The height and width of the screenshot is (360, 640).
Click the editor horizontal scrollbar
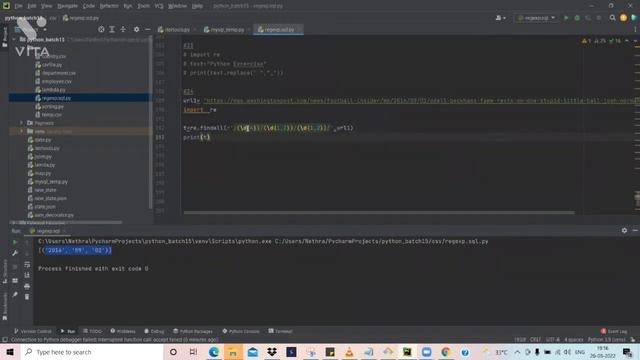tap(379, 213)
